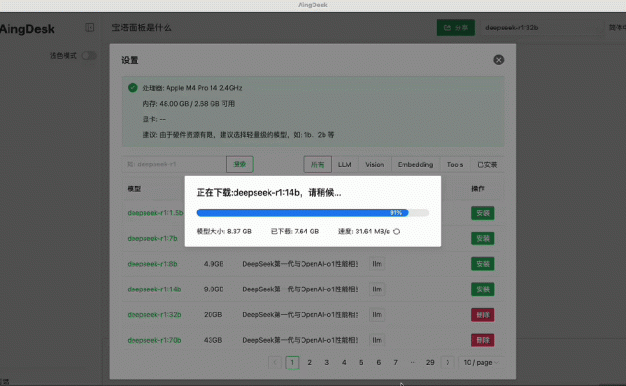The height and width of the screenshot is (386, 626).
Task: Close the settings dialog with the X icon
Action: (x=498, y=60)
